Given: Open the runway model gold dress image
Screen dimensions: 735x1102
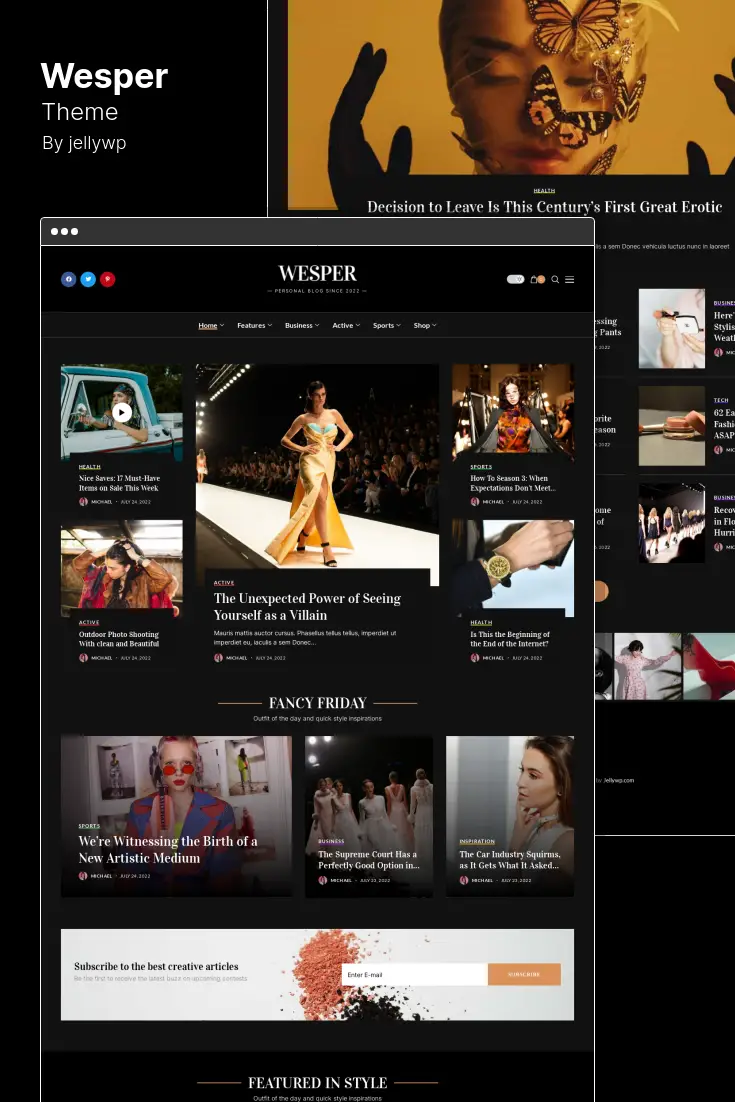Looking at the screenshot, I should coord(317,467).
